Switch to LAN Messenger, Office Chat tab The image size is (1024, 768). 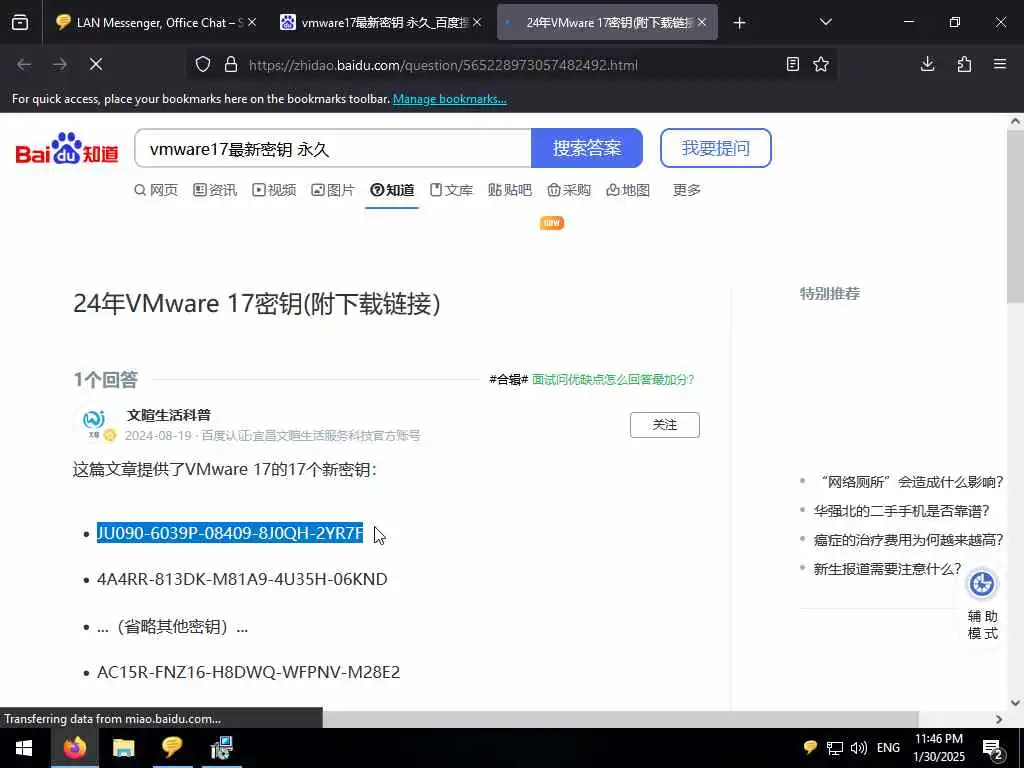click(155, 23)
